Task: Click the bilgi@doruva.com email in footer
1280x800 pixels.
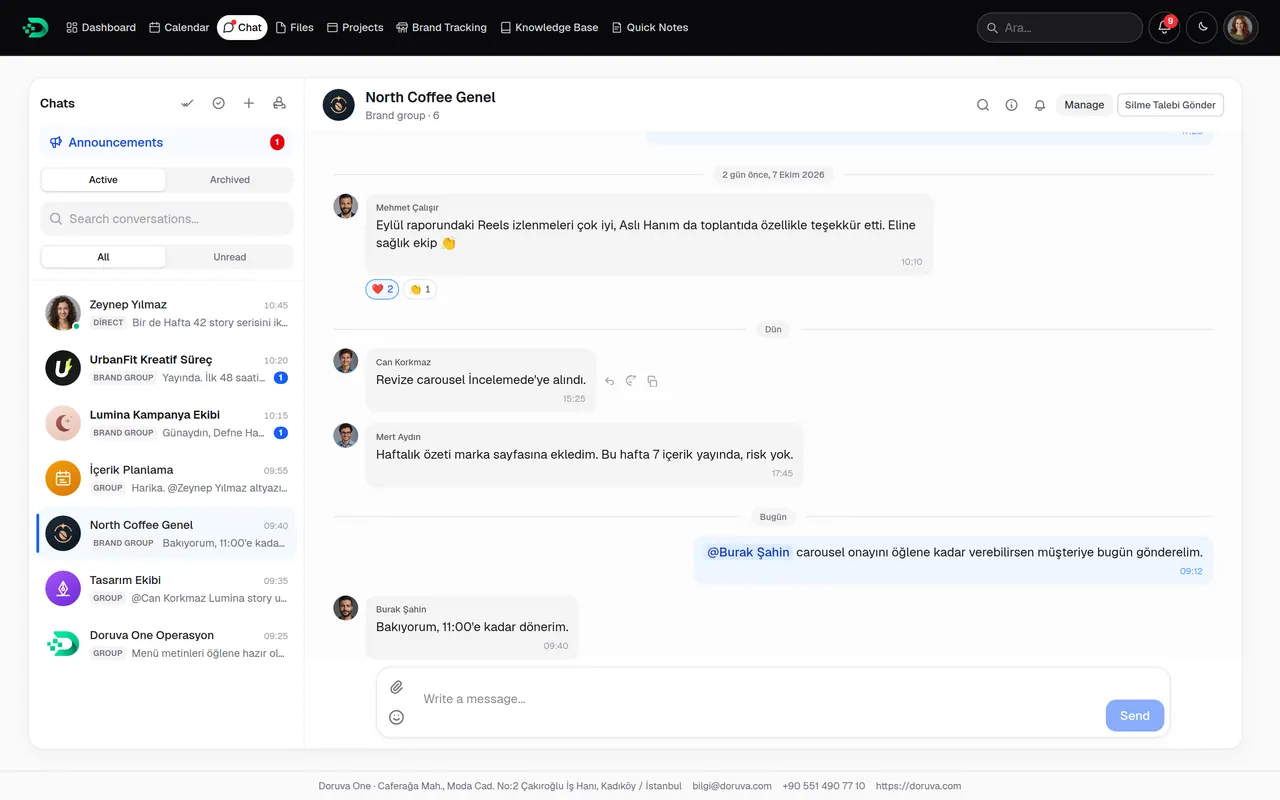Action: [732, 786]
